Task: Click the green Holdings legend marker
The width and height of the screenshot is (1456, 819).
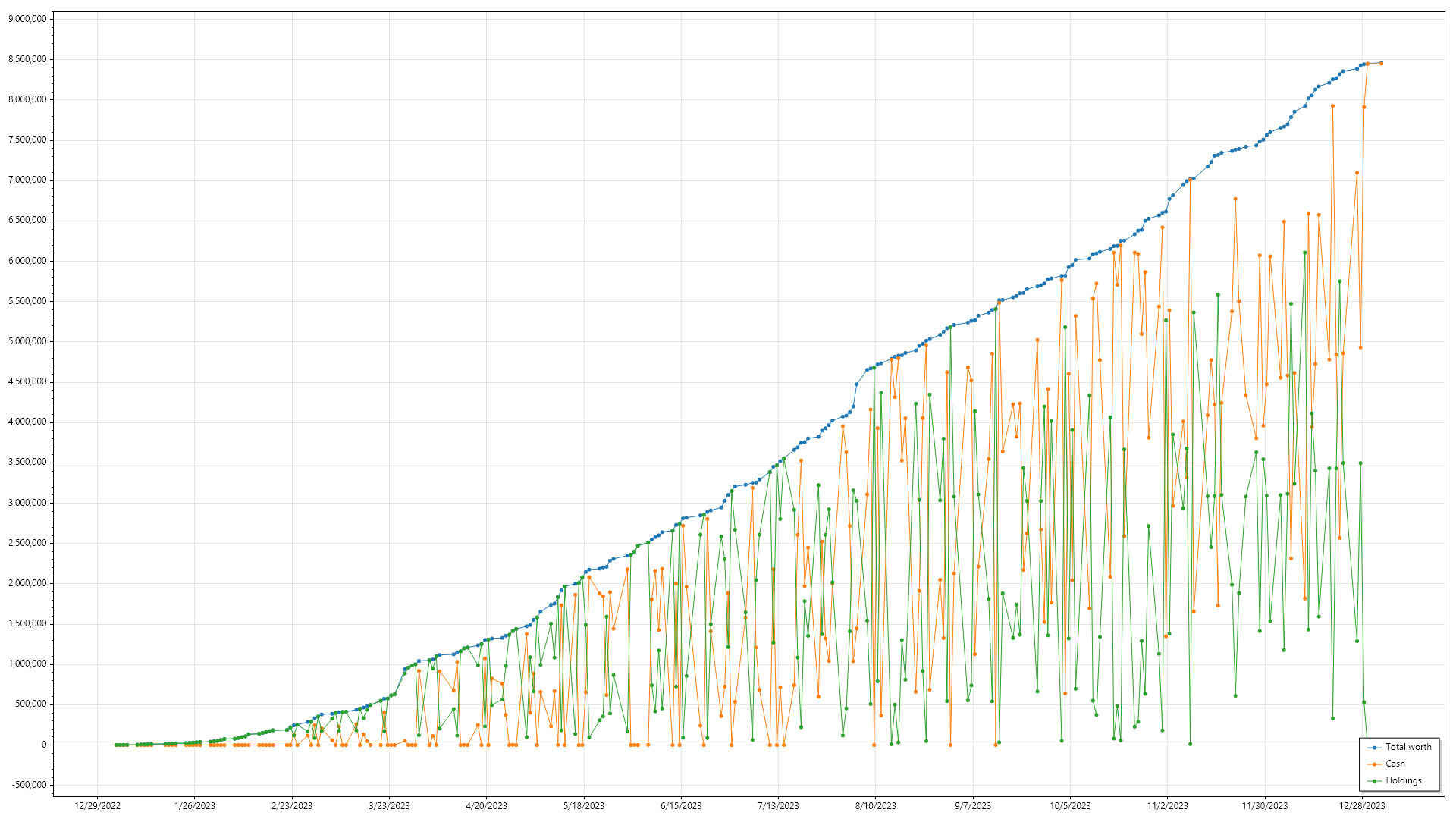Action: click(x=1374, y=781)
